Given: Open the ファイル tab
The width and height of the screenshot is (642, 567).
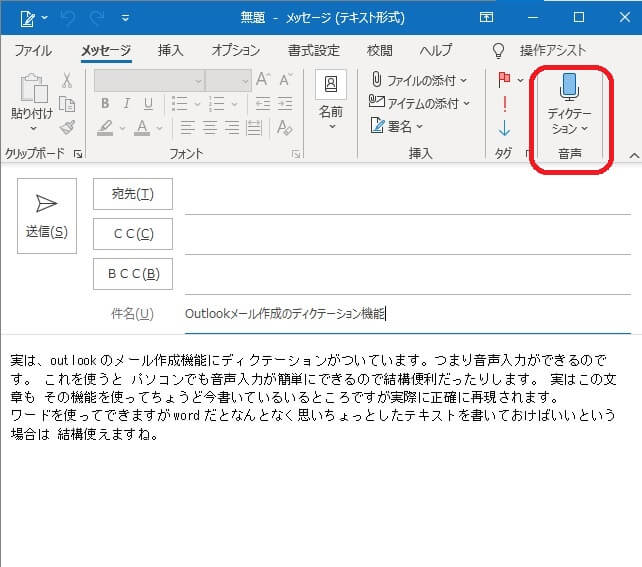Looking at the screenshot, I should click(33, 50).
